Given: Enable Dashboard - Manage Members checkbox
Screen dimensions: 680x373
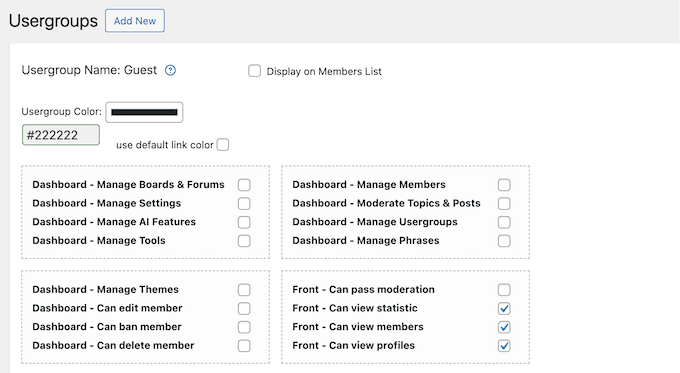Looking at the screenshot, I should [x=504, y=185].
